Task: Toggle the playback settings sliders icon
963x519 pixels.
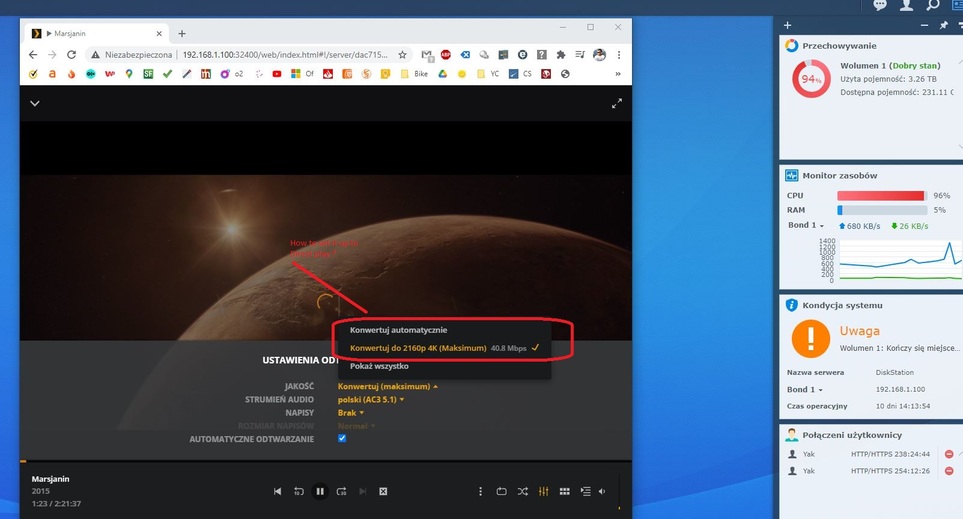Action: point(544,491)
